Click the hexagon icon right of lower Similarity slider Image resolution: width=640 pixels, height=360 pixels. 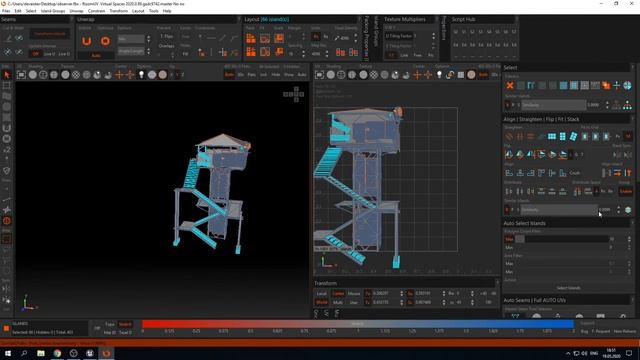pyautogui.click(x=628, y=210)
